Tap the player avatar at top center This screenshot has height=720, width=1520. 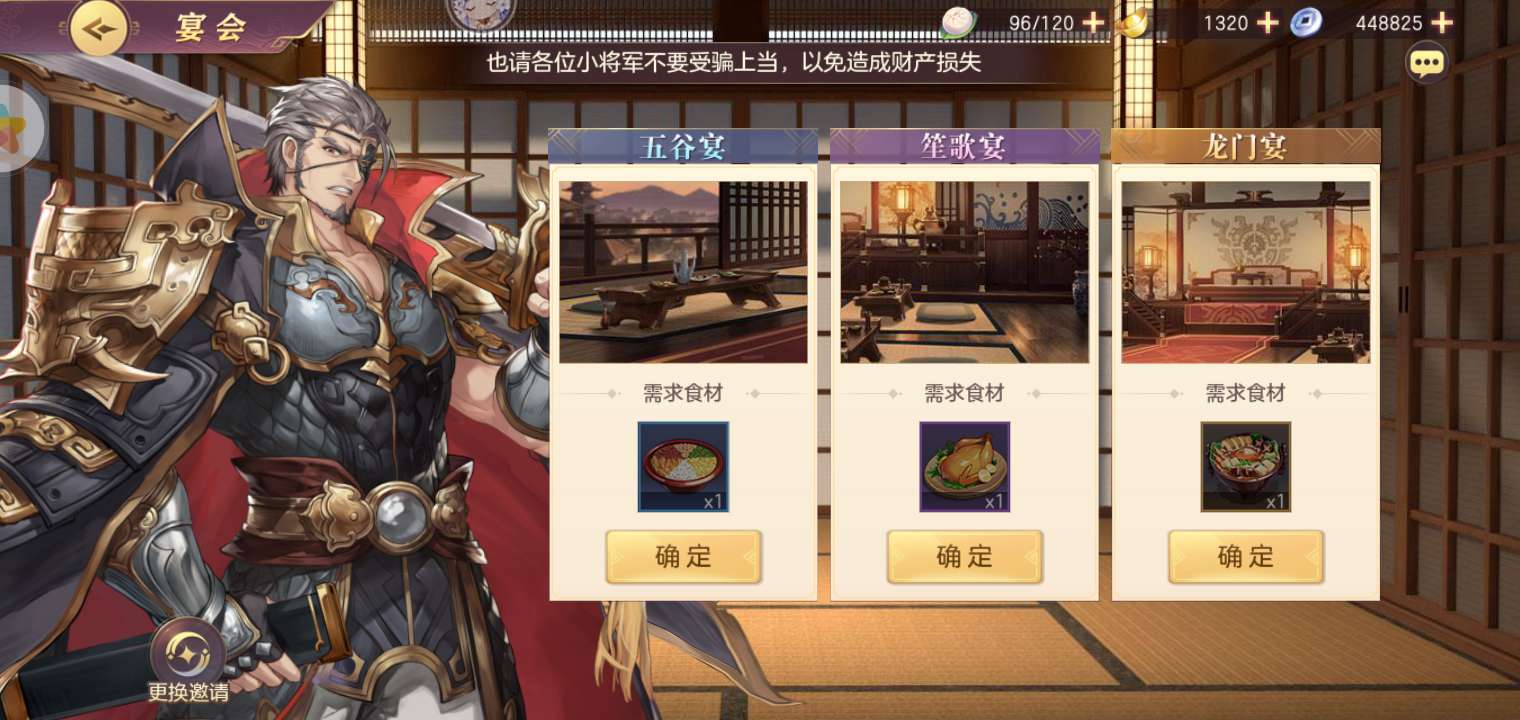click(x=480, y=12)
